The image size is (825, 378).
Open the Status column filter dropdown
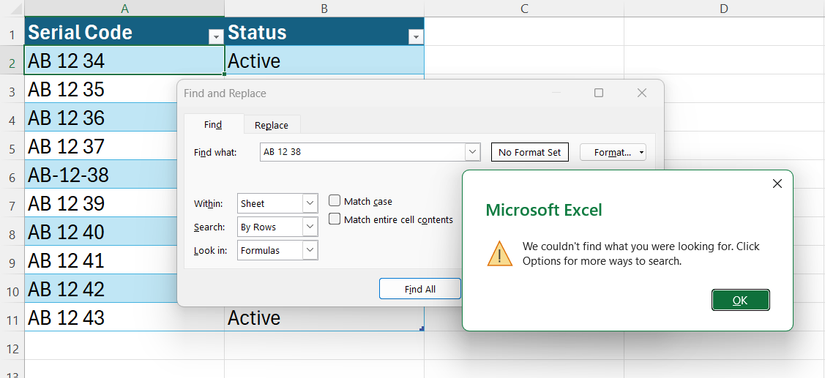tap(416, 37)
